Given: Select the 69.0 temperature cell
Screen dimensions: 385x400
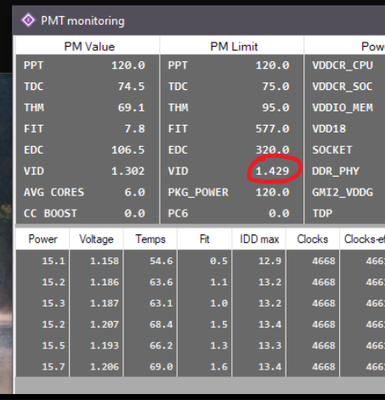Looking at the screenshot, I should (161, 367).
